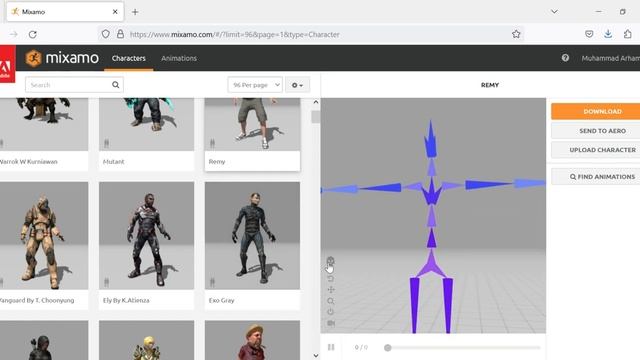Click the Ely By K.Atienza name label
The height and width of the screenshot is (360, 640).
pos(126,300)
